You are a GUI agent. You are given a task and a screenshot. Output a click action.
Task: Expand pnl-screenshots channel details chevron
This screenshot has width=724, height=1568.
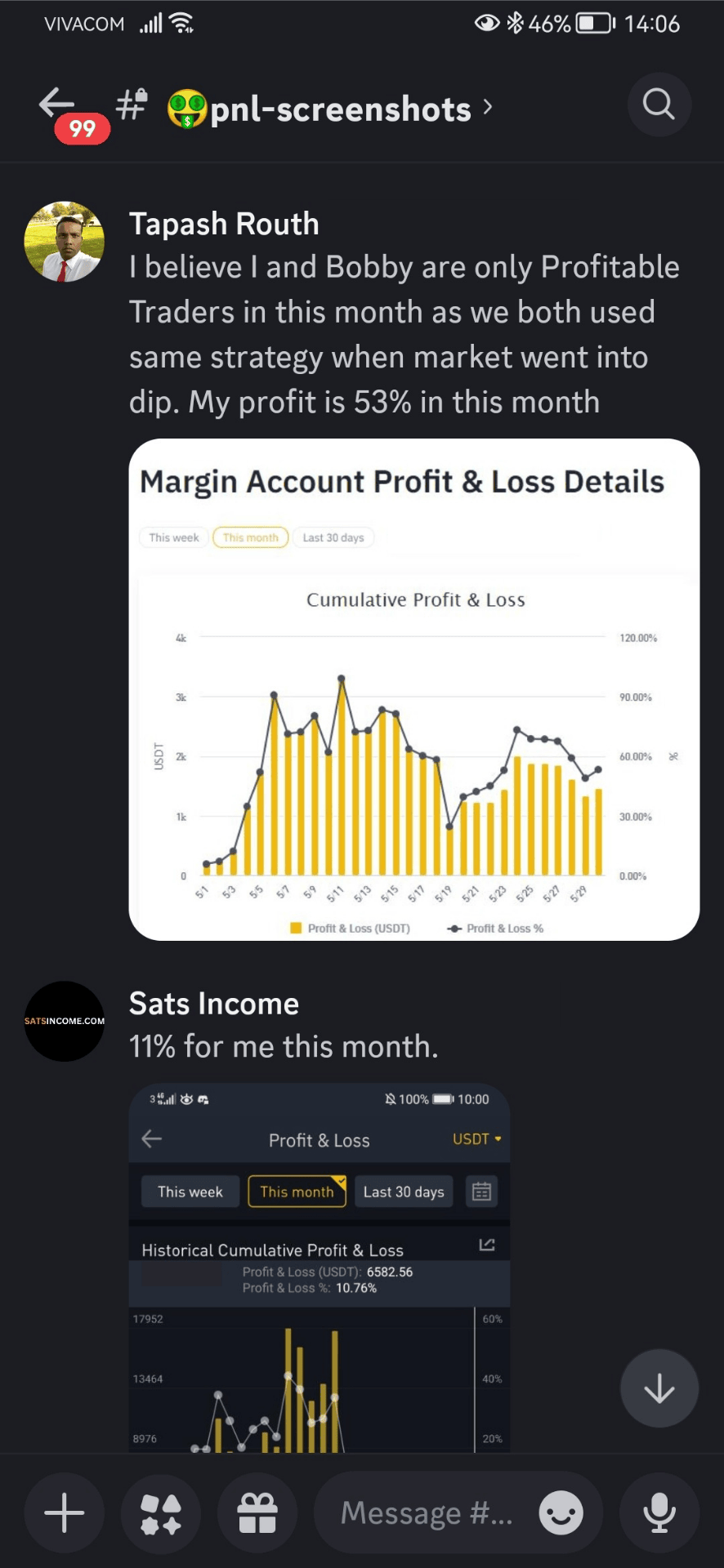[488, 107]
